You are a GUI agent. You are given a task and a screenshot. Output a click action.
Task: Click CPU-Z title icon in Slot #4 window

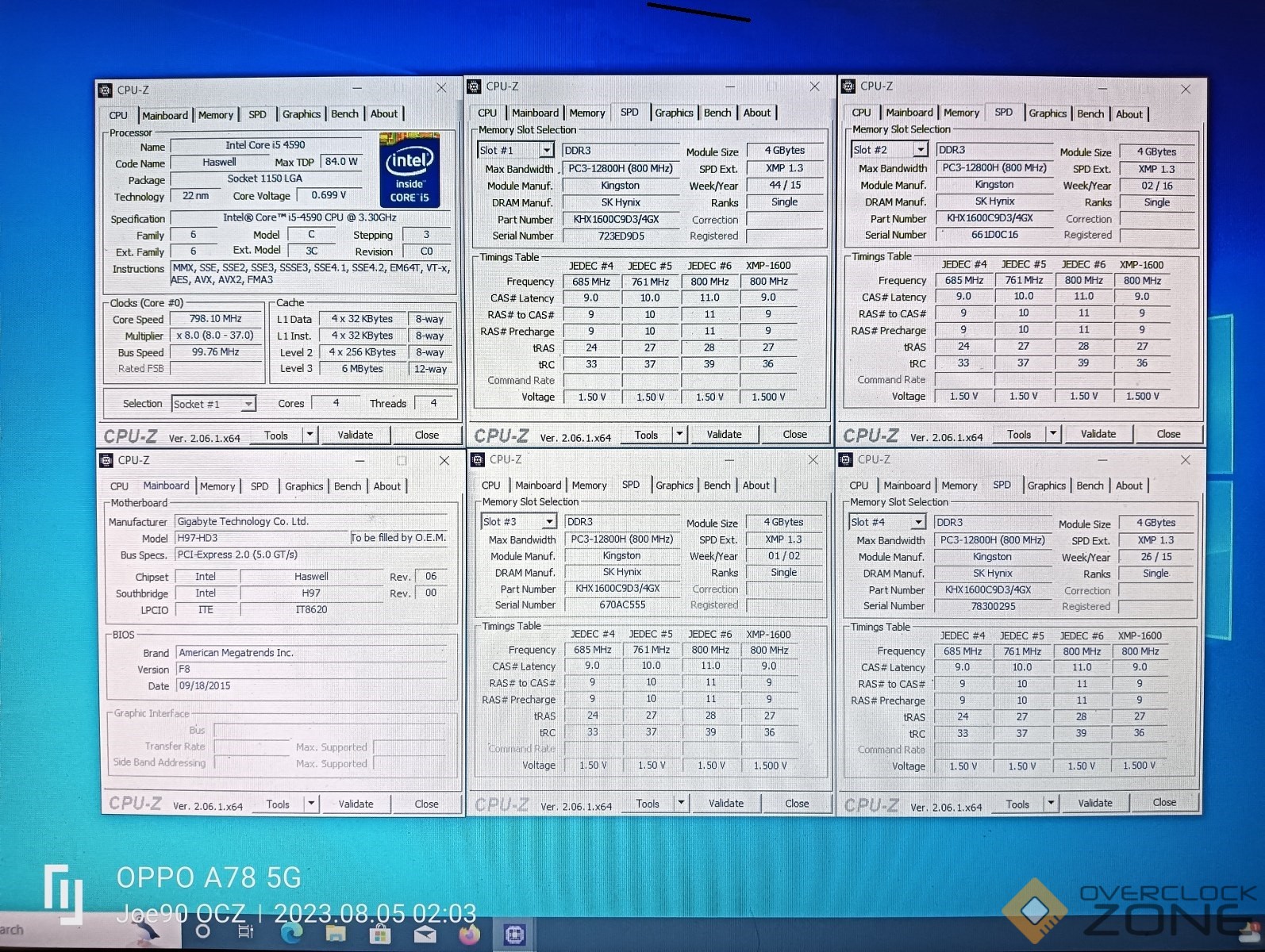(x=847, y=459)
